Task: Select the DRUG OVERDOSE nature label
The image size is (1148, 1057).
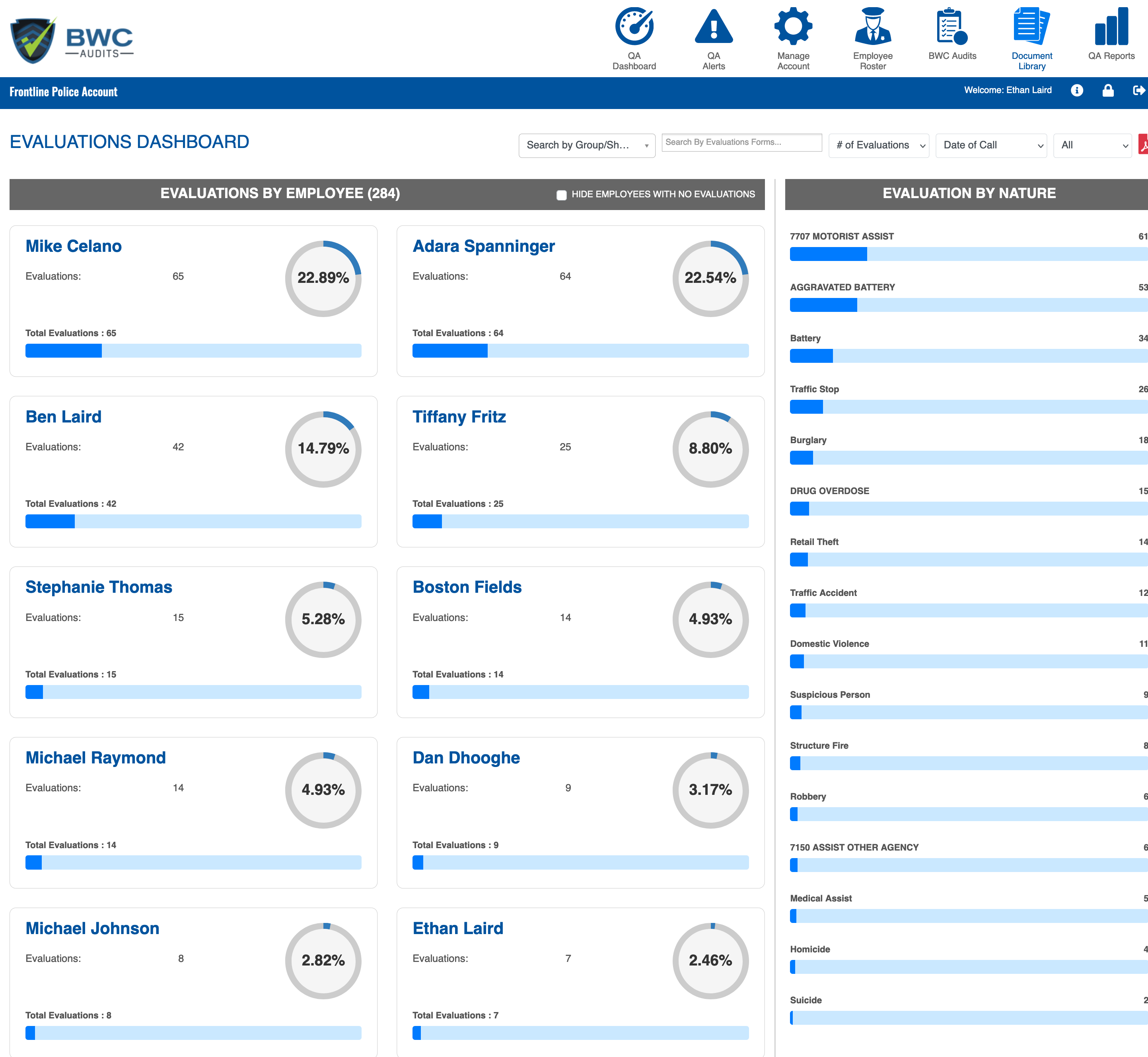Action: (x=829, y=491)
